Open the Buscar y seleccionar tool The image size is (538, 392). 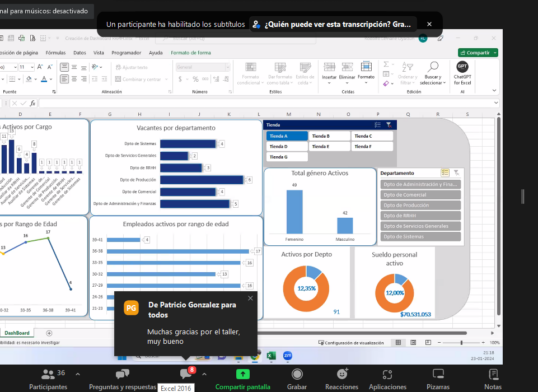coord(433,73)
